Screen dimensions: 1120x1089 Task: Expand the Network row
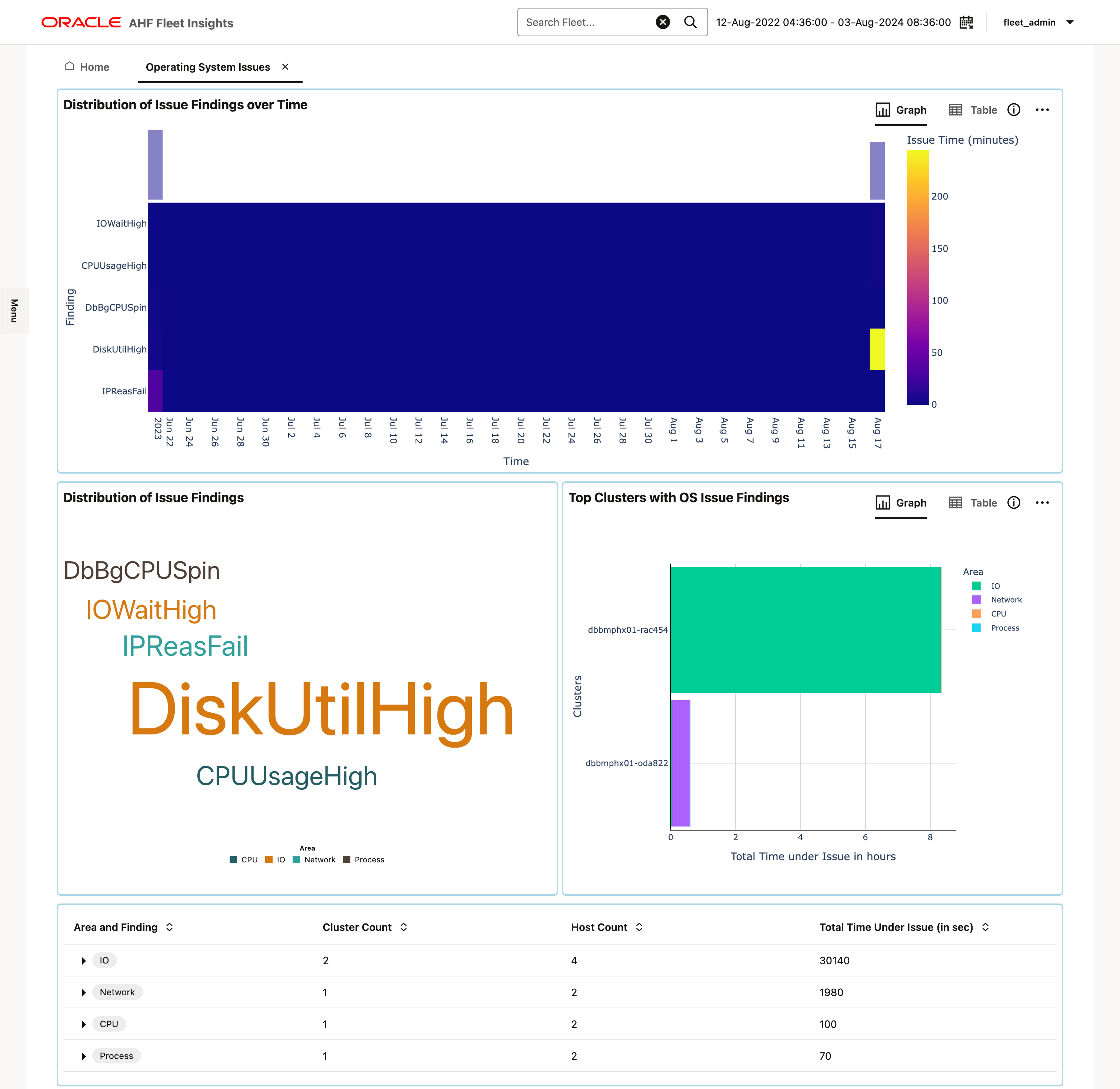pyautogui.click(x=83, y=992)
